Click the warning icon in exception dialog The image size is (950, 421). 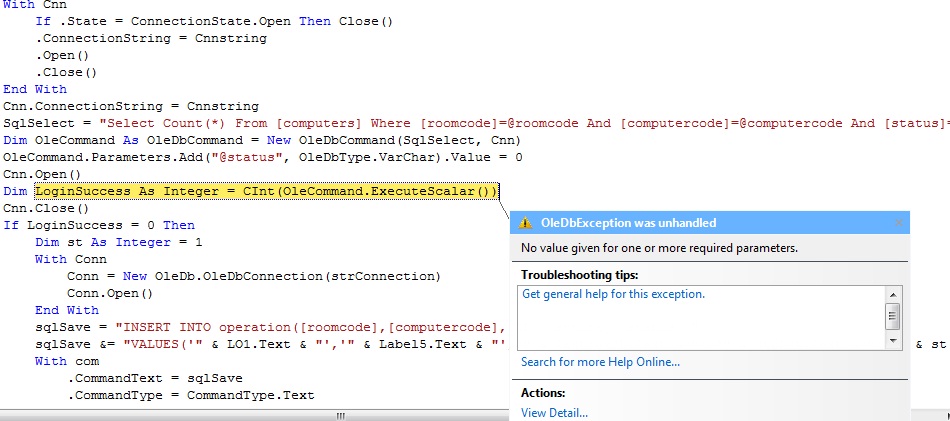(525, 223)
